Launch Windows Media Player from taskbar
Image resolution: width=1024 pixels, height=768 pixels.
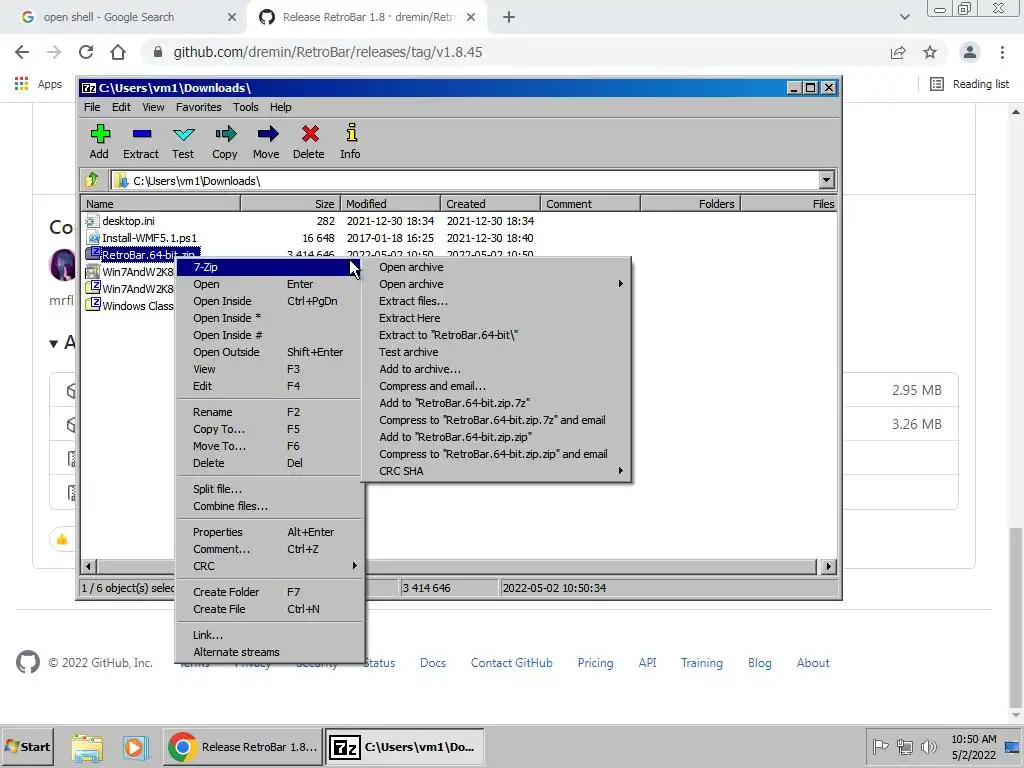(x=135, y=747)
